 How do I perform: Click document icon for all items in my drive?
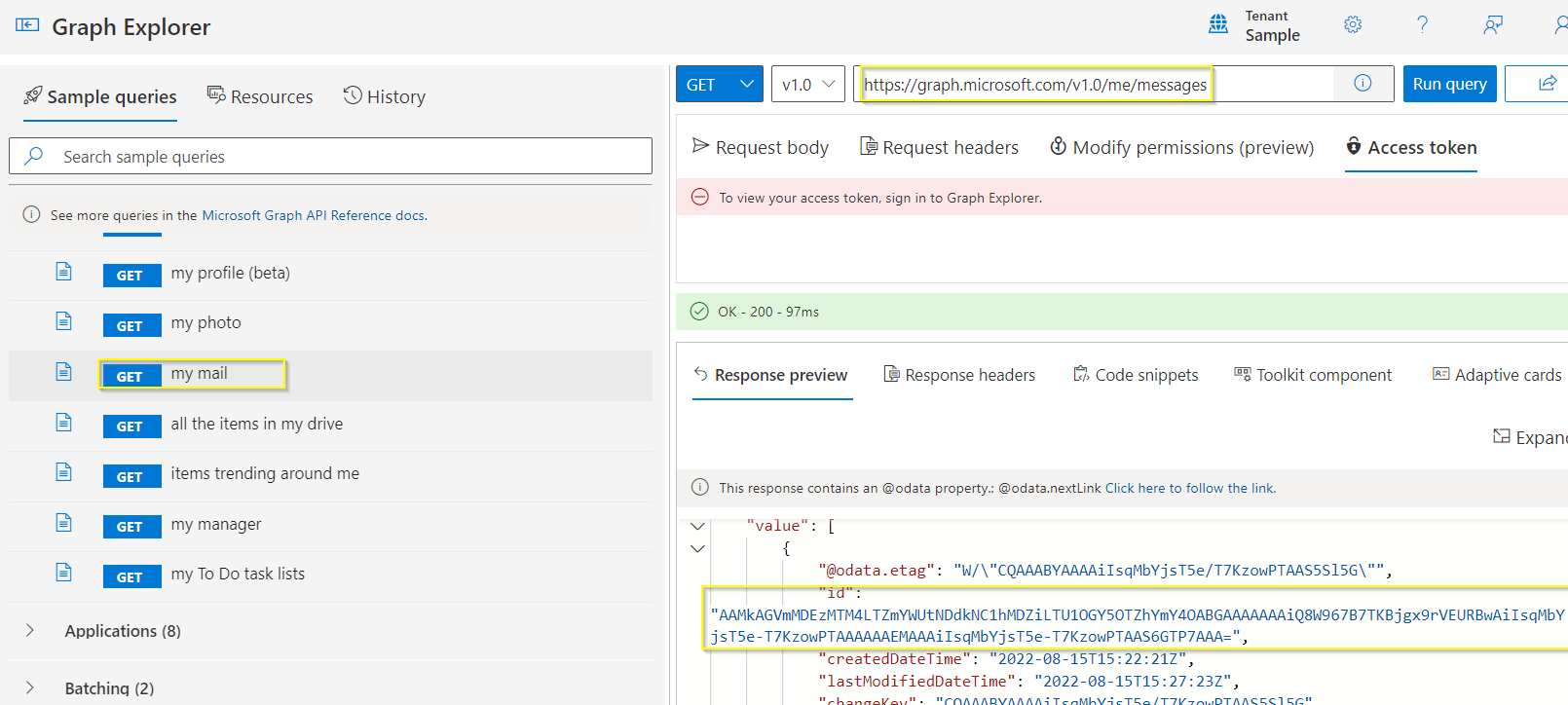click(63, 423)
